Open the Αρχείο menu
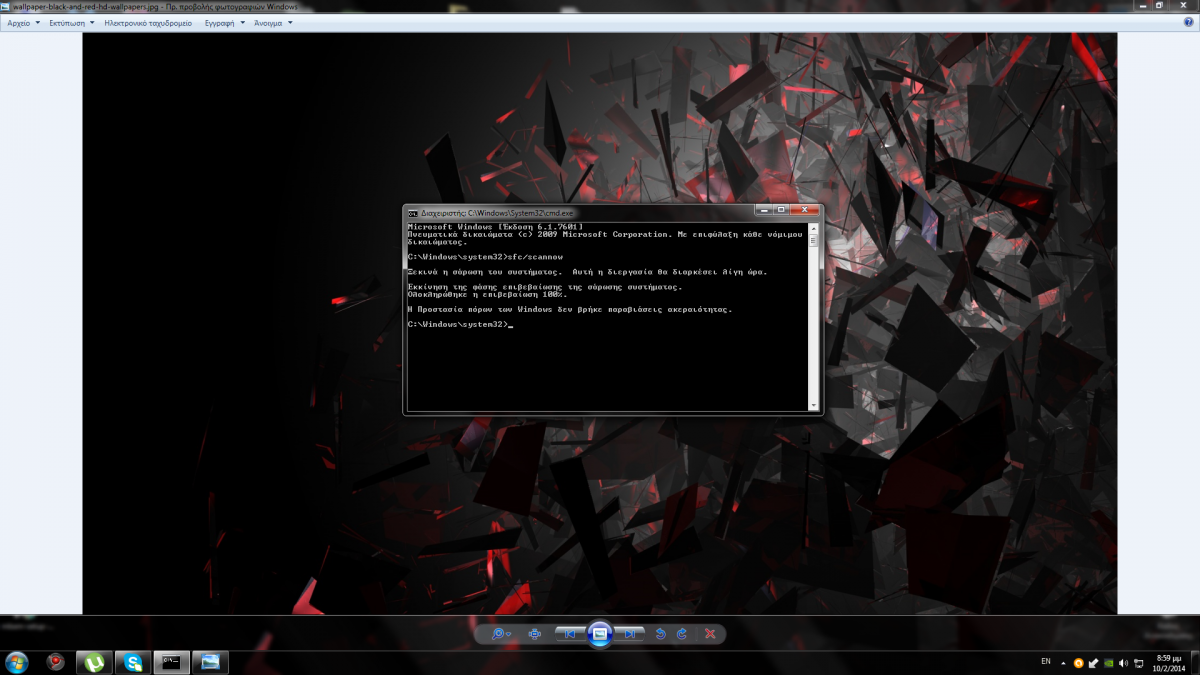The height and width of the screenshot is (675, 1200). [24, 22]
